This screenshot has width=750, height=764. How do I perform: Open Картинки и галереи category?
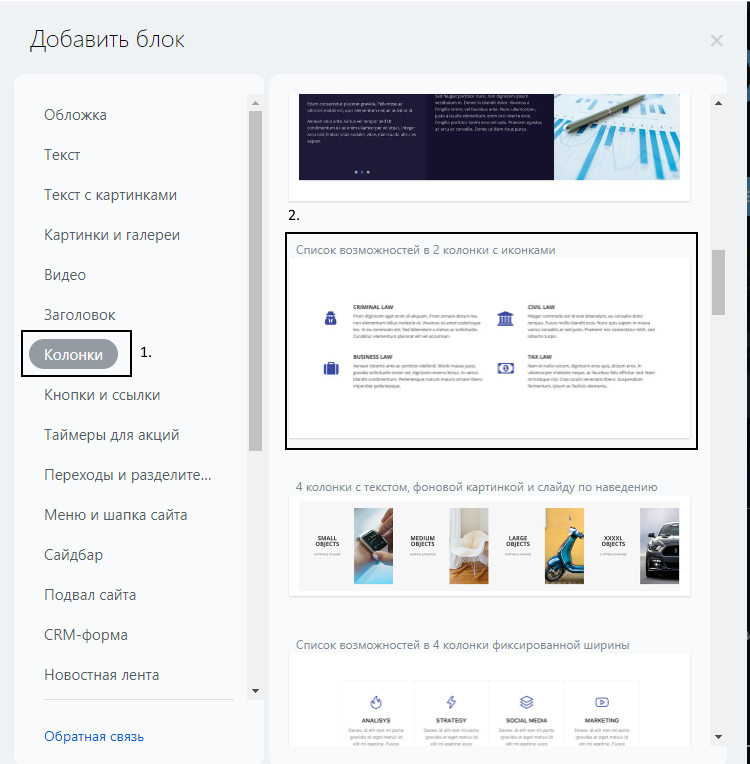point(112,235)
